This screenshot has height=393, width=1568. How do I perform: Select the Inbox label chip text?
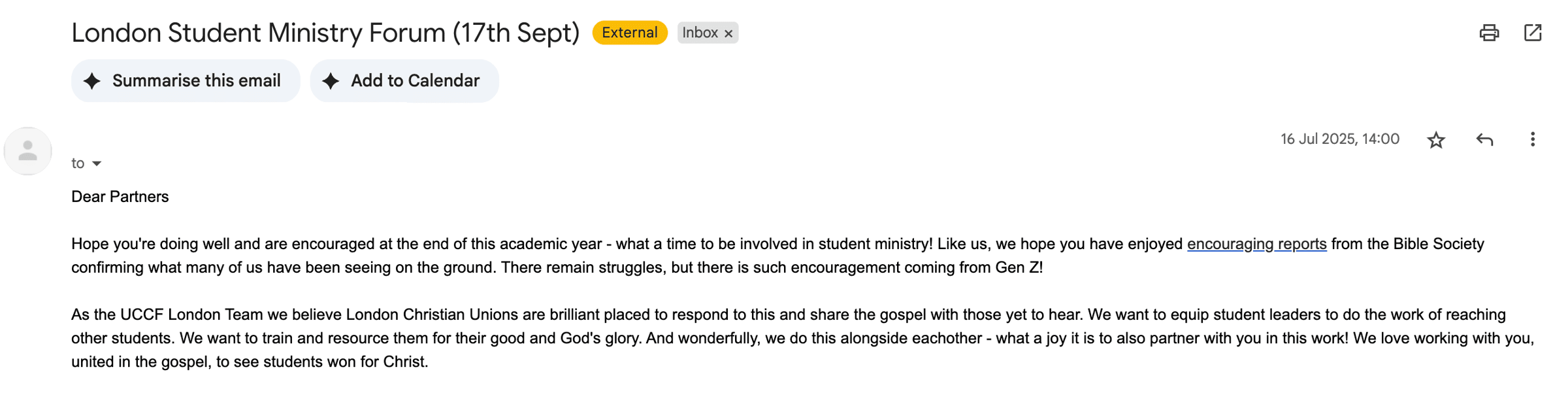(700, 33)
